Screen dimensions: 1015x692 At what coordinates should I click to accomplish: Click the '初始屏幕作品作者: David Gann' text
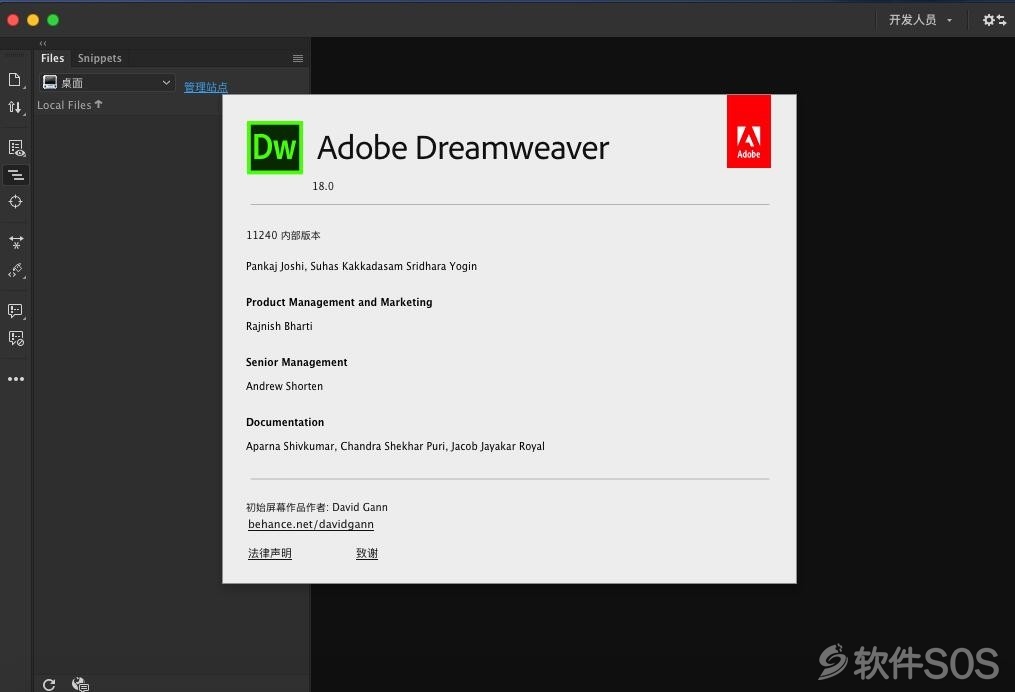tap(317, 508)
